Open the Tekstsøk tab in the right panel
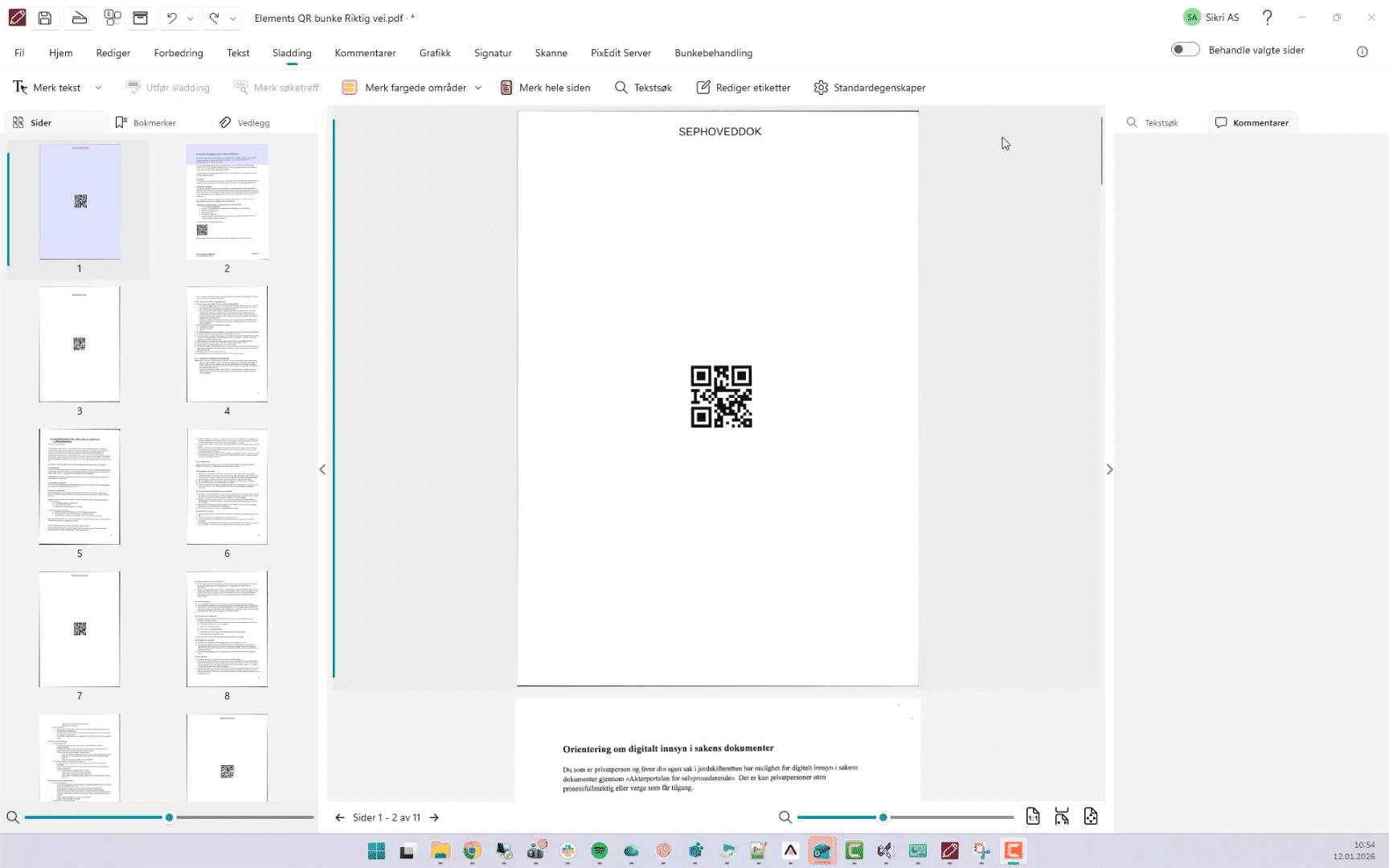The width and height of the screenshot is (1389, 868). click(1153, 123)
